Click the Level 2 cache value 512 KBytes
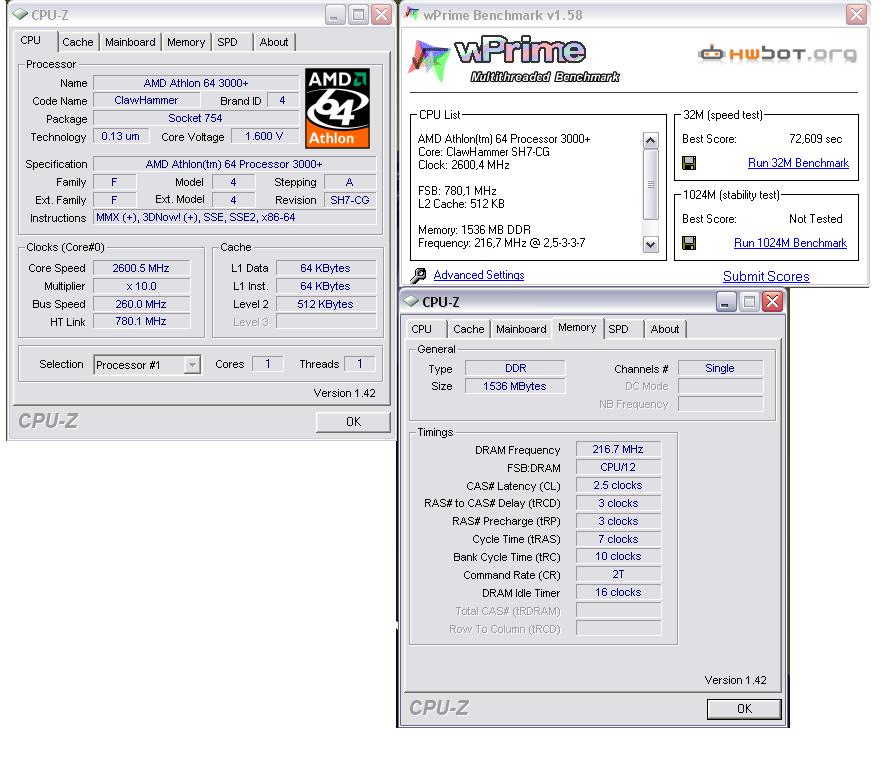The height and width of the screenshot is (771, 882). click(326, 304)
